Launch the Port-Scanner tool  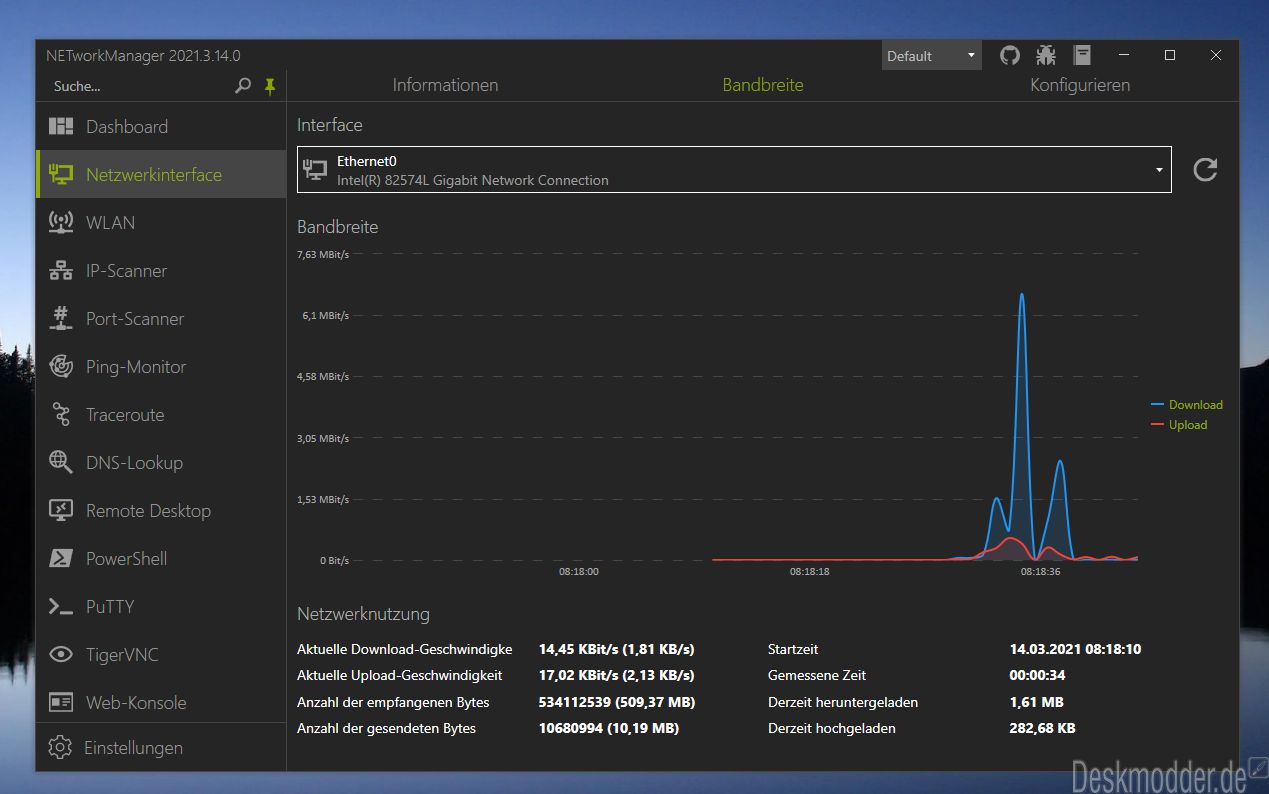tap(161, 318)
